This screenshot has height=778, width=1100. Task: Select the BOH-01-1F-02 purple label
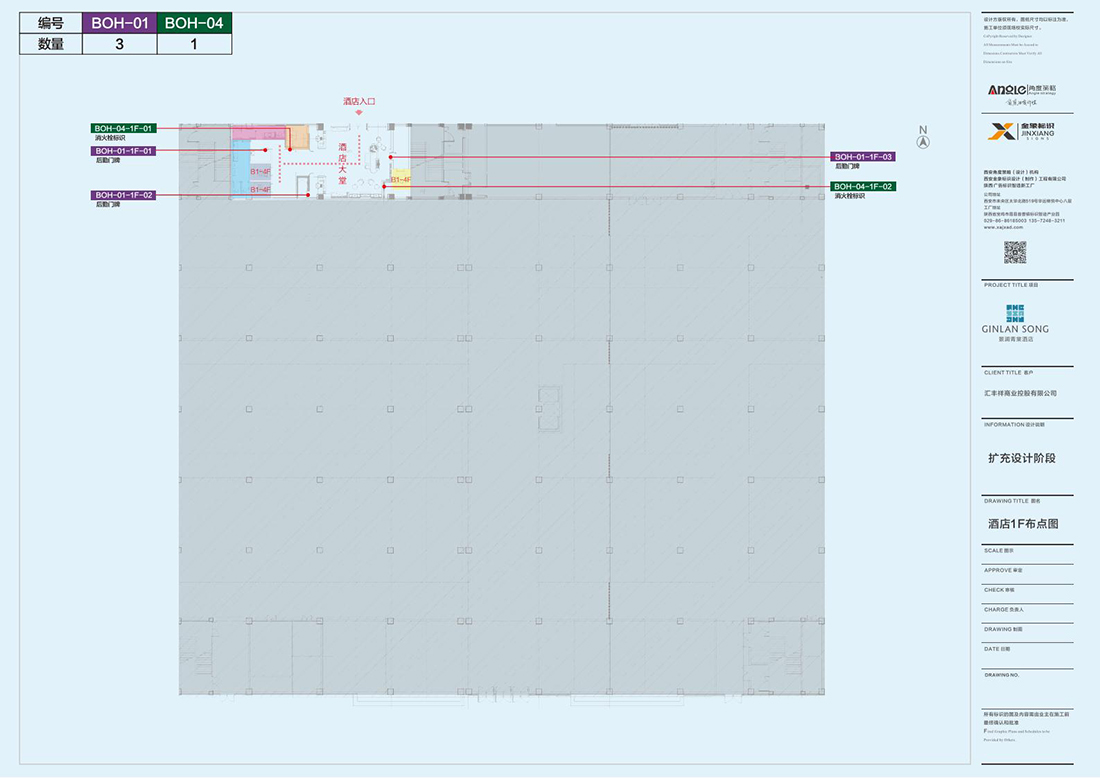124,195
